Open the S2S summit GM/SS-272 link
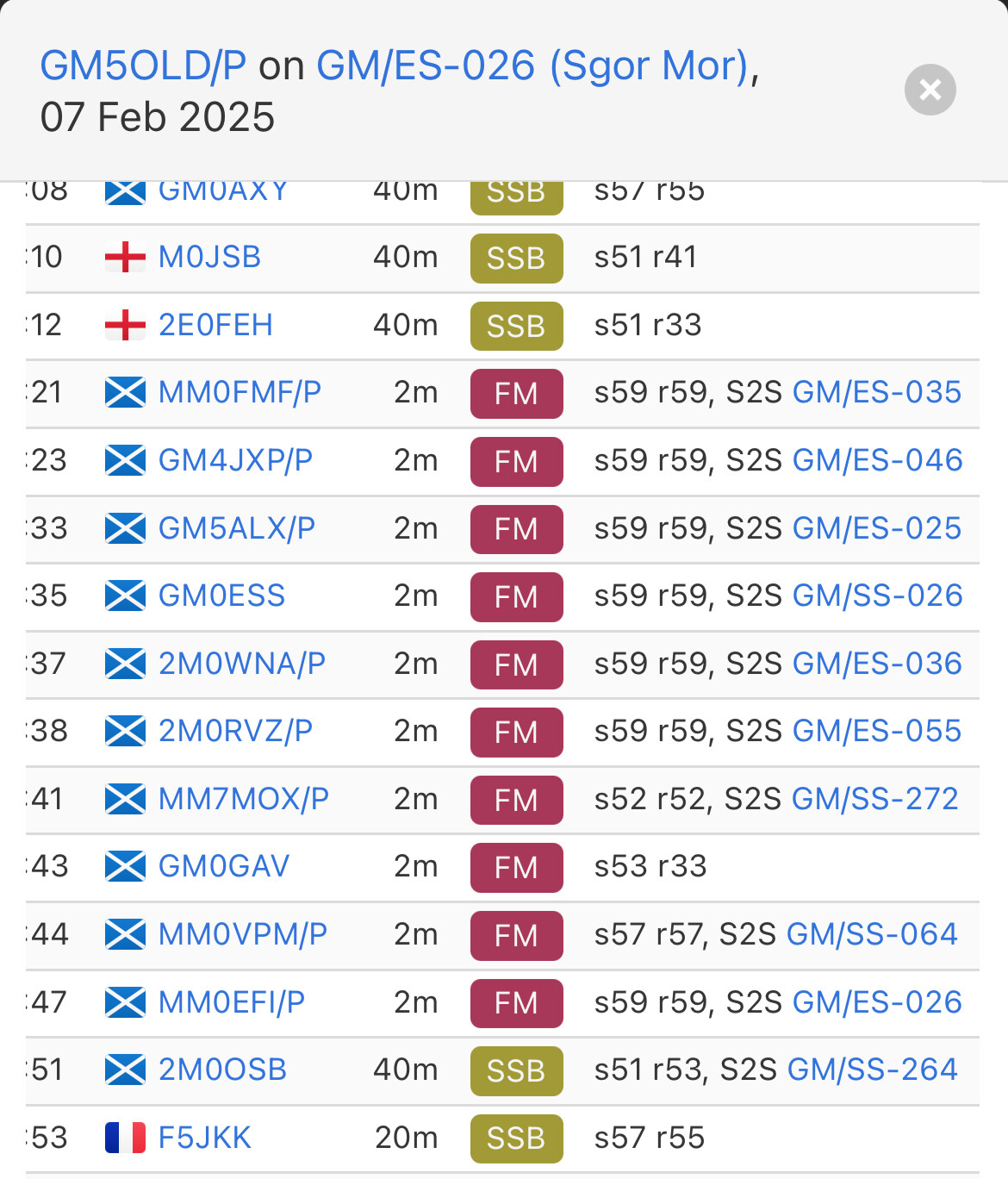This screenshot has height=1179, width=1008. tap(874, 799)
